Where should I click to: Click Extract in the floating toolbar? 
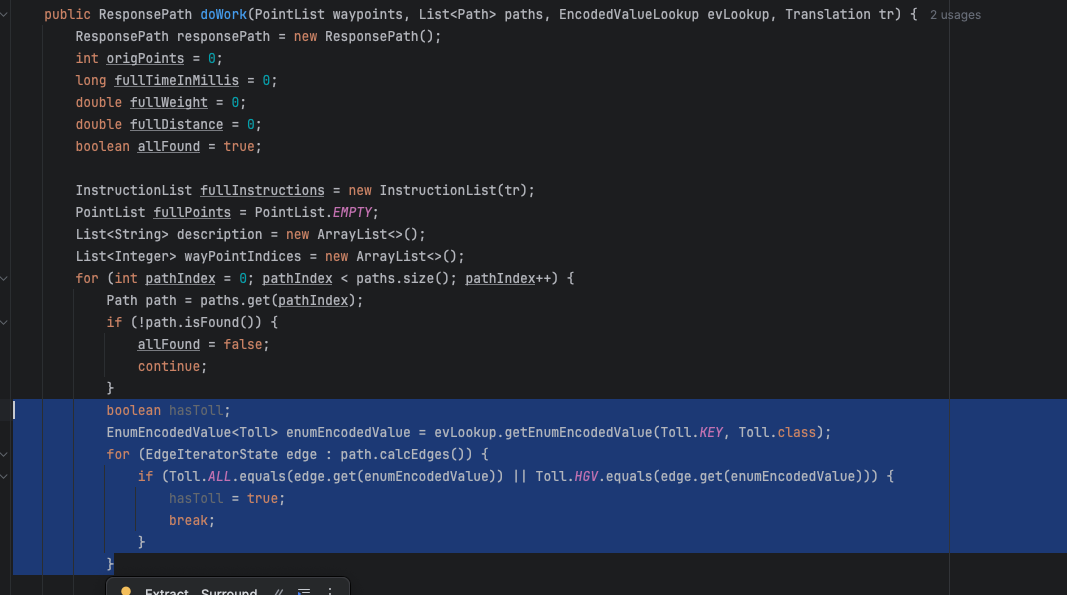[x=167, y=591]
